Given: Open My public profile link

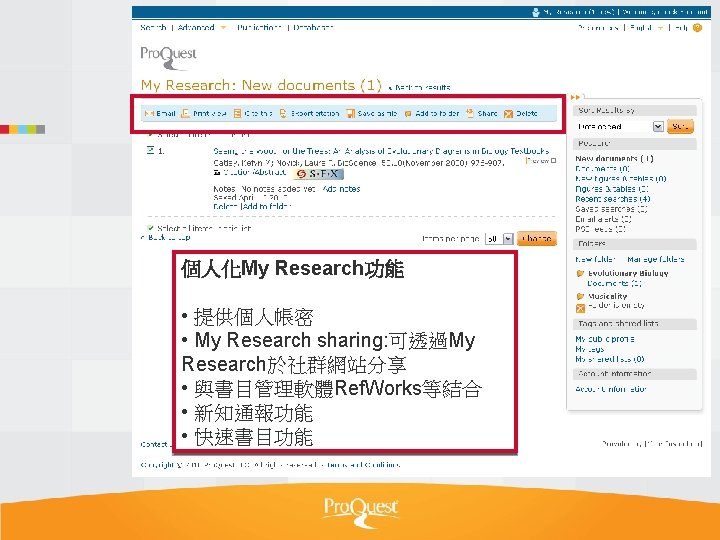Looking at the screenshot, I should tap(605, 339).
